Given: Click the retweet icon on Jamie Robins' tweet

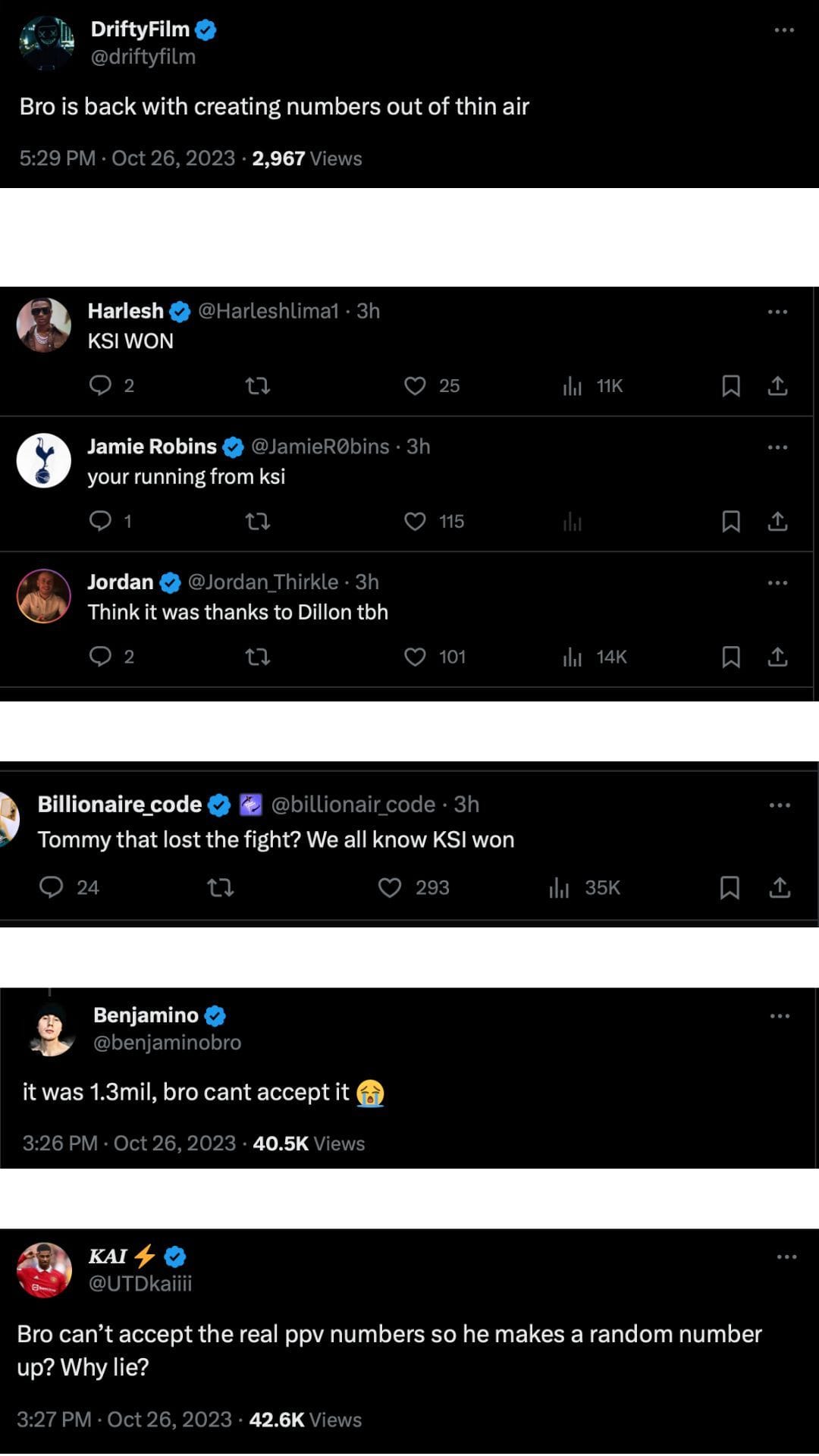Looking at the screenshot, I should [x=257, y=521].
